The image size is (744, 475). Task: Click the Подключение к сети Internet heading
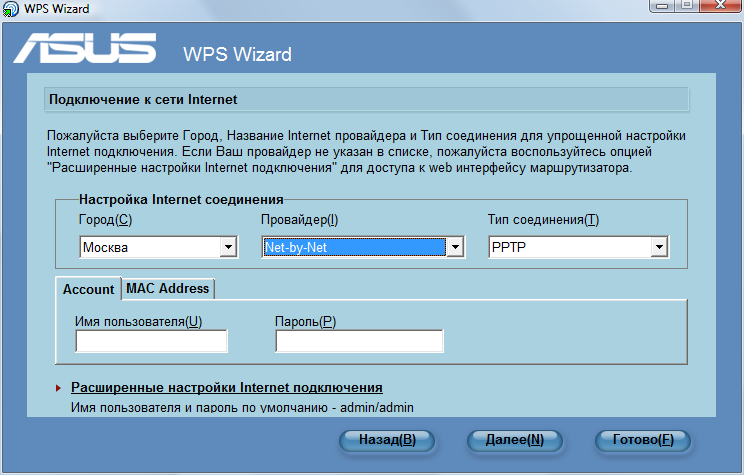[x=143, y=100]
